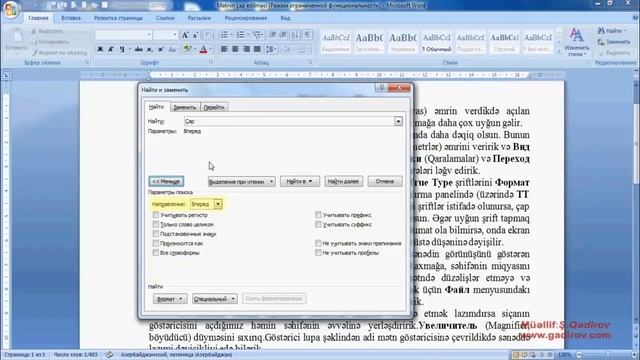Click the << Меньше button
The height and width of the screenshot is (360, 640).
[x=166, y=181]
